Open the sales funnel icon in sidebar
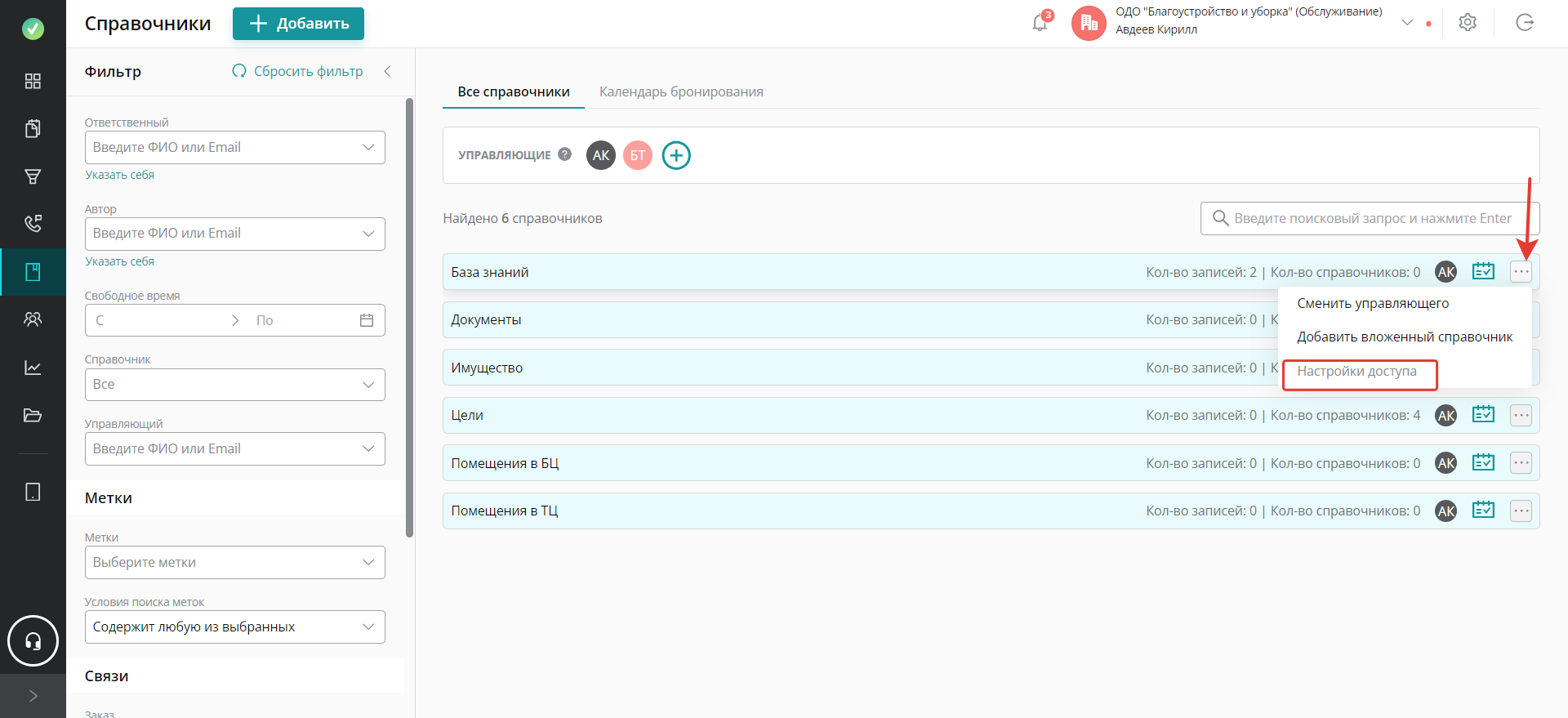Viewport: 1568px width, 718px height. pos(33,176)
